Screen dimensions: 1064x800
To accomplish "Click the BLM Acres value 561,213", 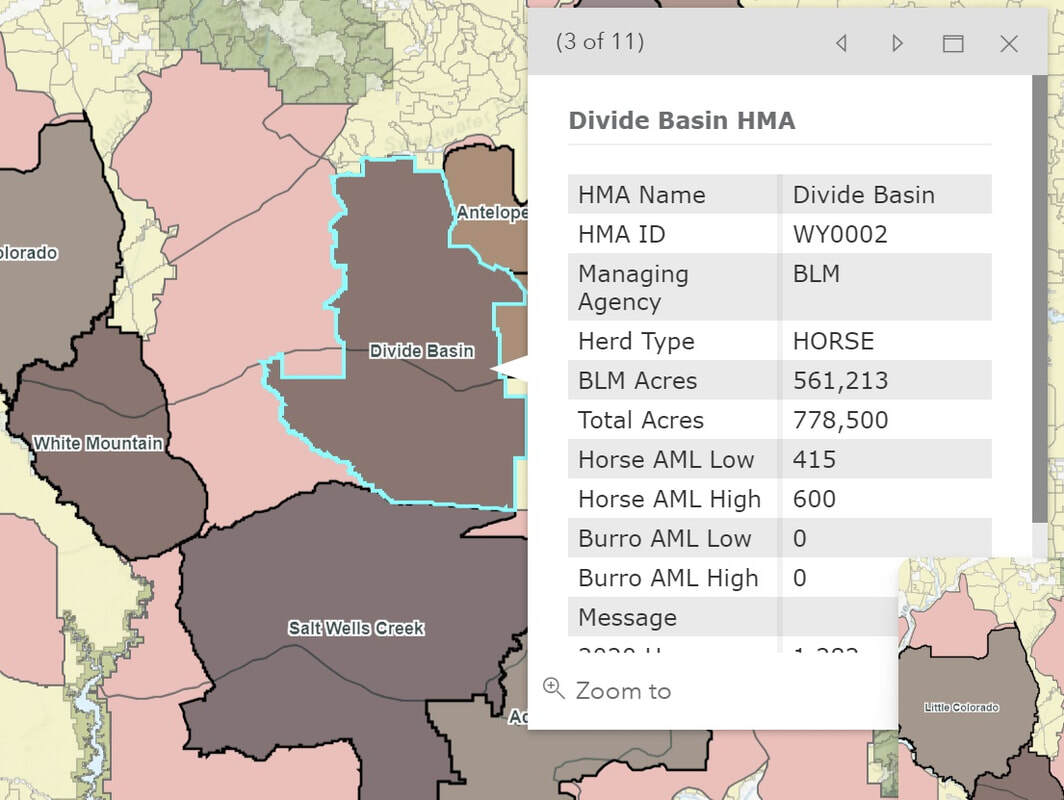I will tap(840, 381).
